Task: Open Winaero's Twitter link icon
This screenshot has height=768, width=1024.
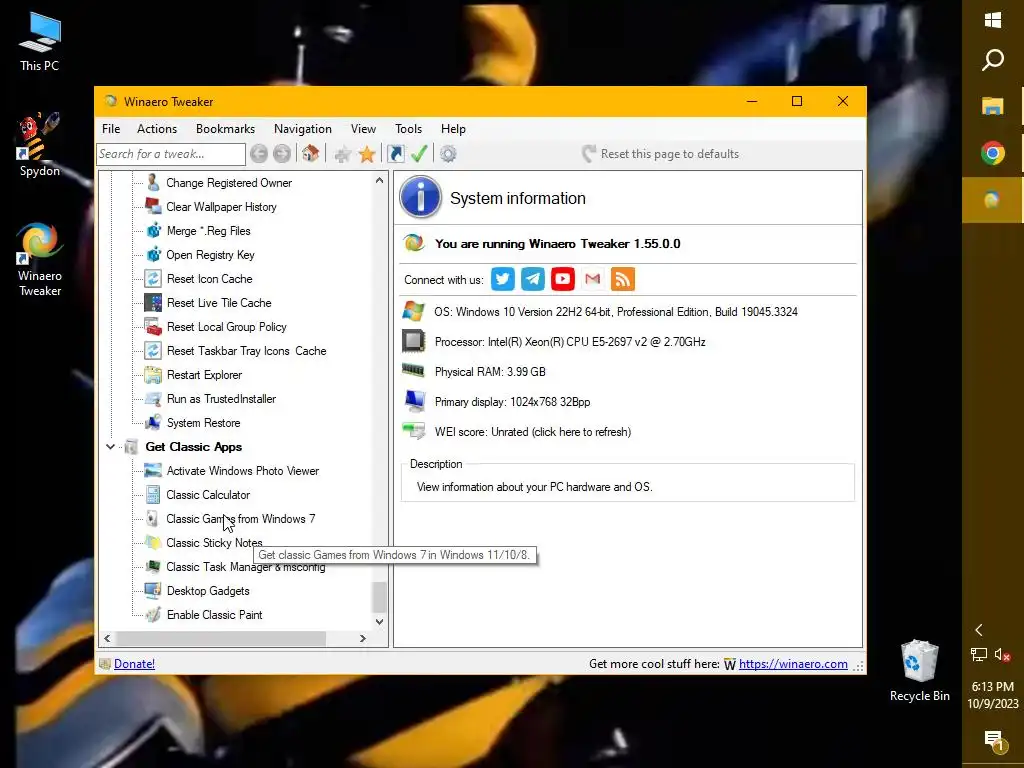Action: click(x=503, y=280)
